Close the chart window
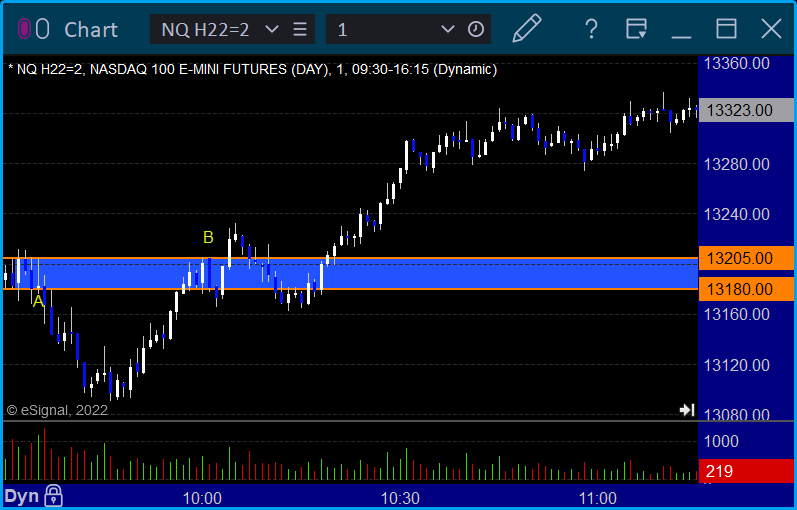The width and height of the screenshot is (797, 510). point(771,29)
